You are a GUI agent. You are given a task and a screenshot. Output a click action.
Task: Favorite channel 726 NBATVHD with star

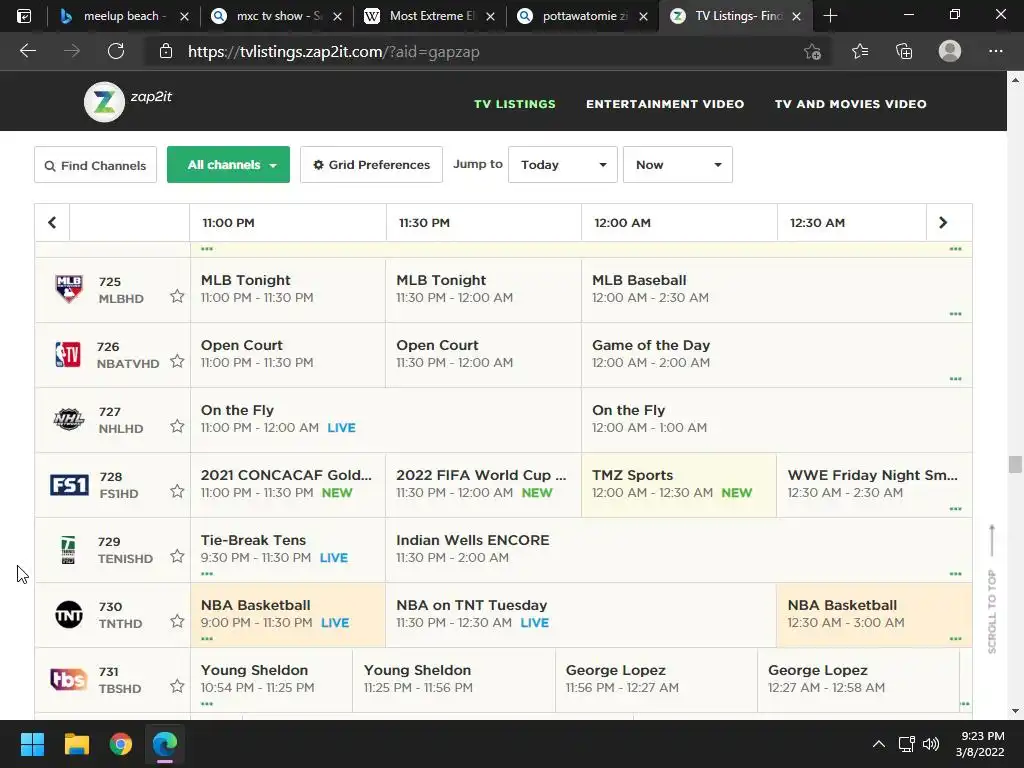177,361
